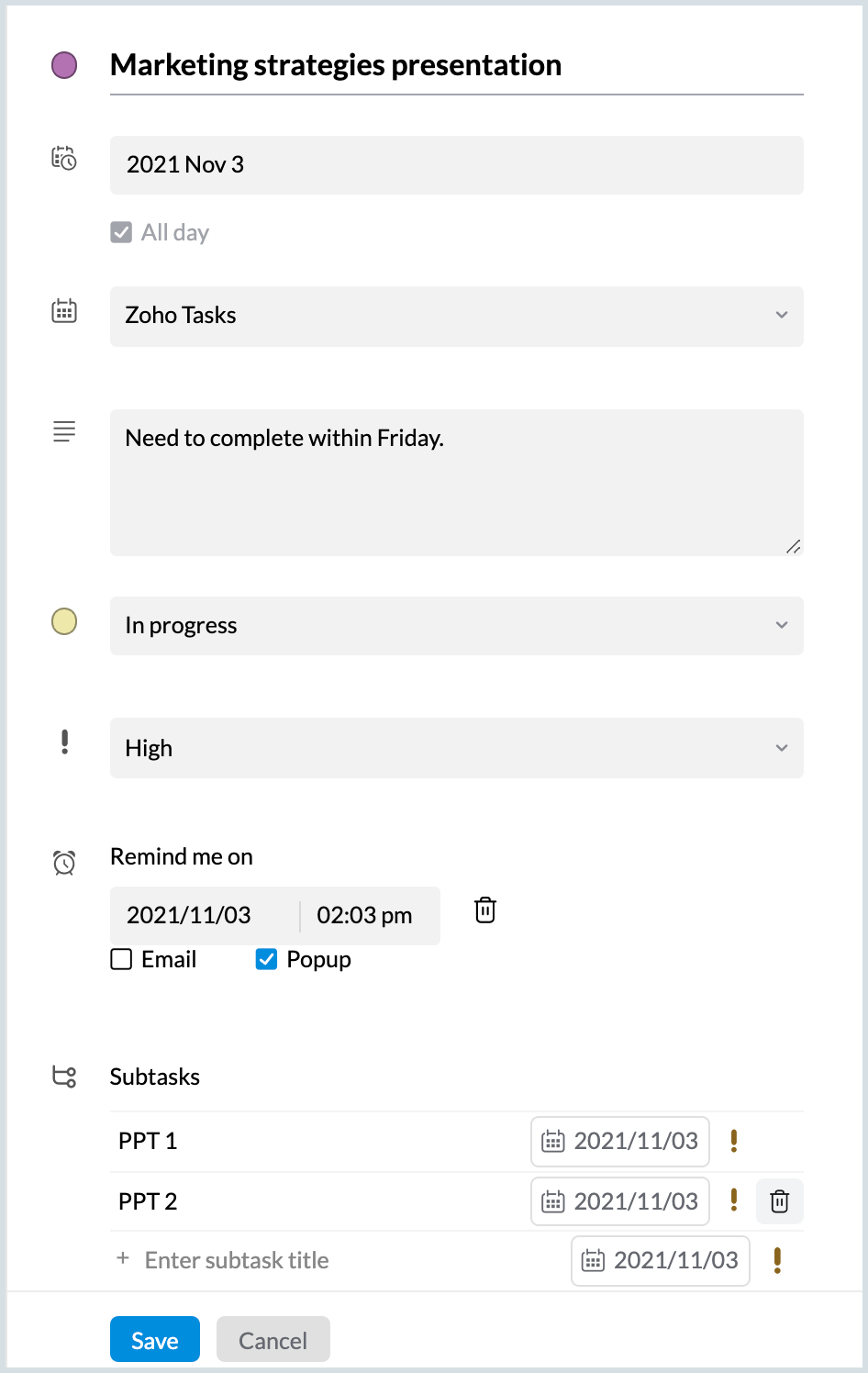Open the Zoho Tasks list dropdown

[456, 316]
